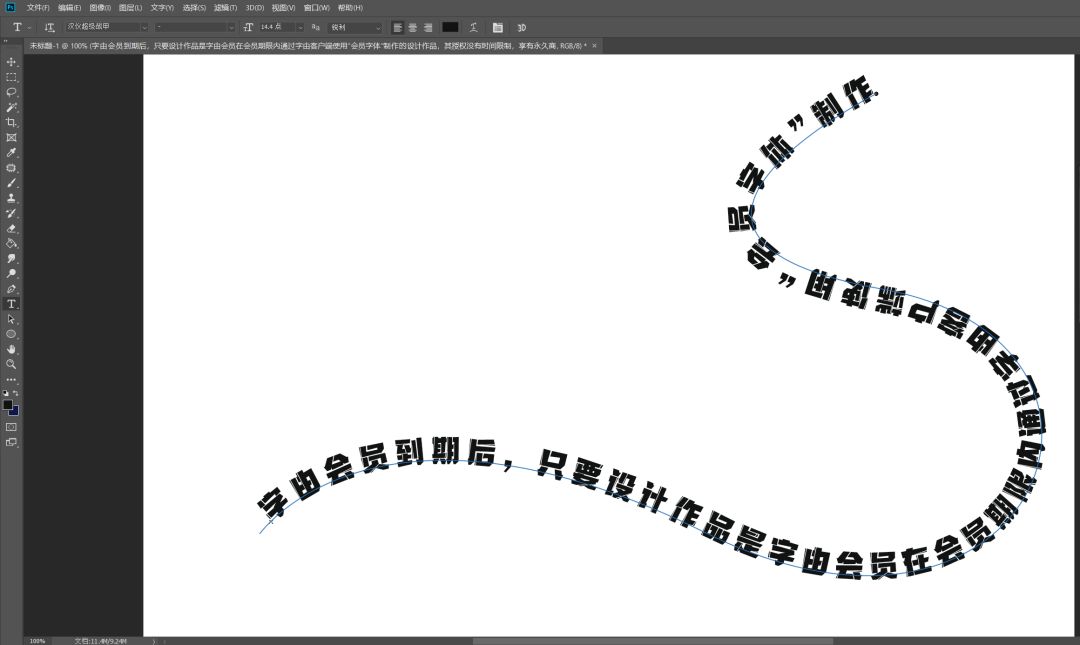Click the 3D text button

[521, 27]
